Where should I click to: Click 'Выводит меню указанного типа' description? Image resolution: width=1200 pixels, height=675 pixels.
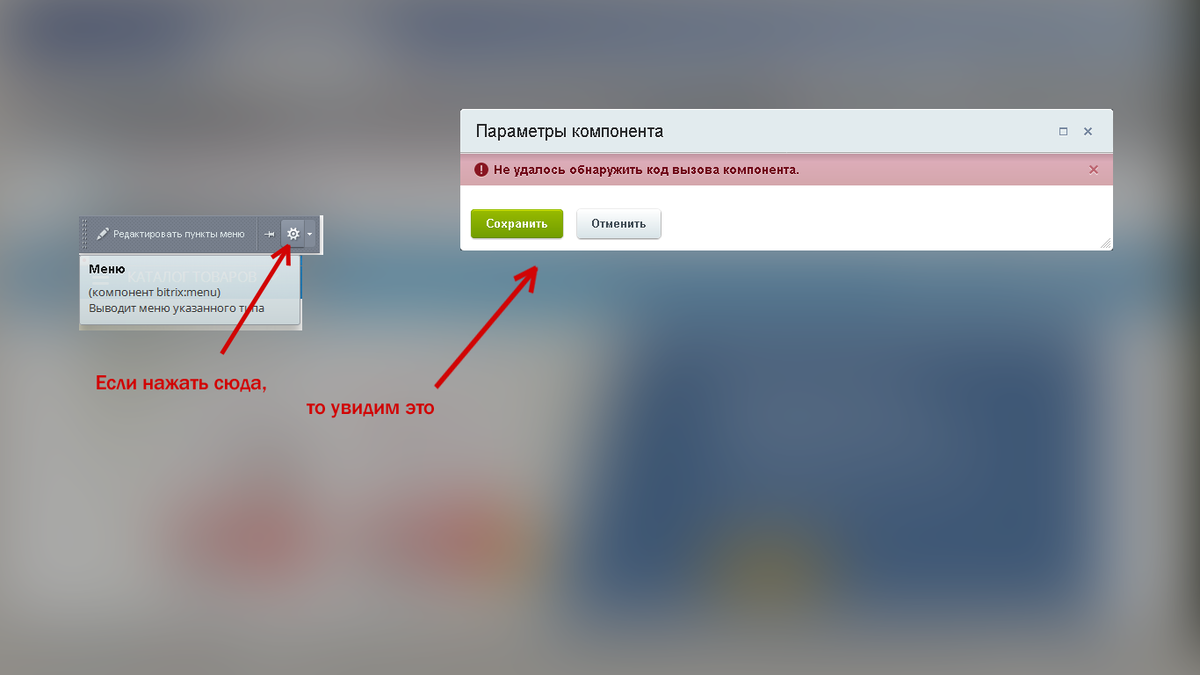pos(176,308)
